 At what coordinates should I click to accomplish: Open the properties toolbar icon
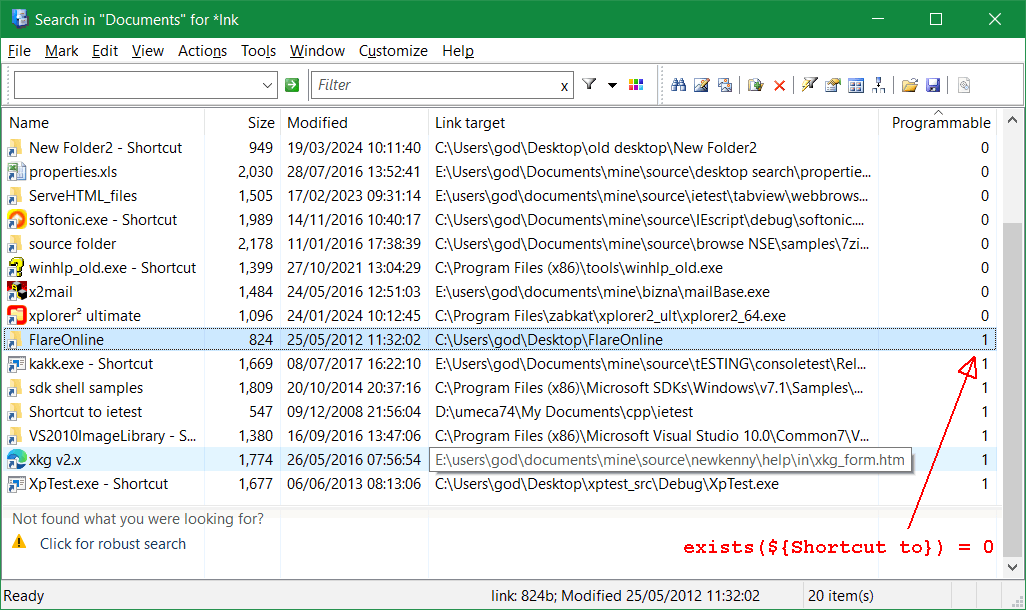coord(832,85)
